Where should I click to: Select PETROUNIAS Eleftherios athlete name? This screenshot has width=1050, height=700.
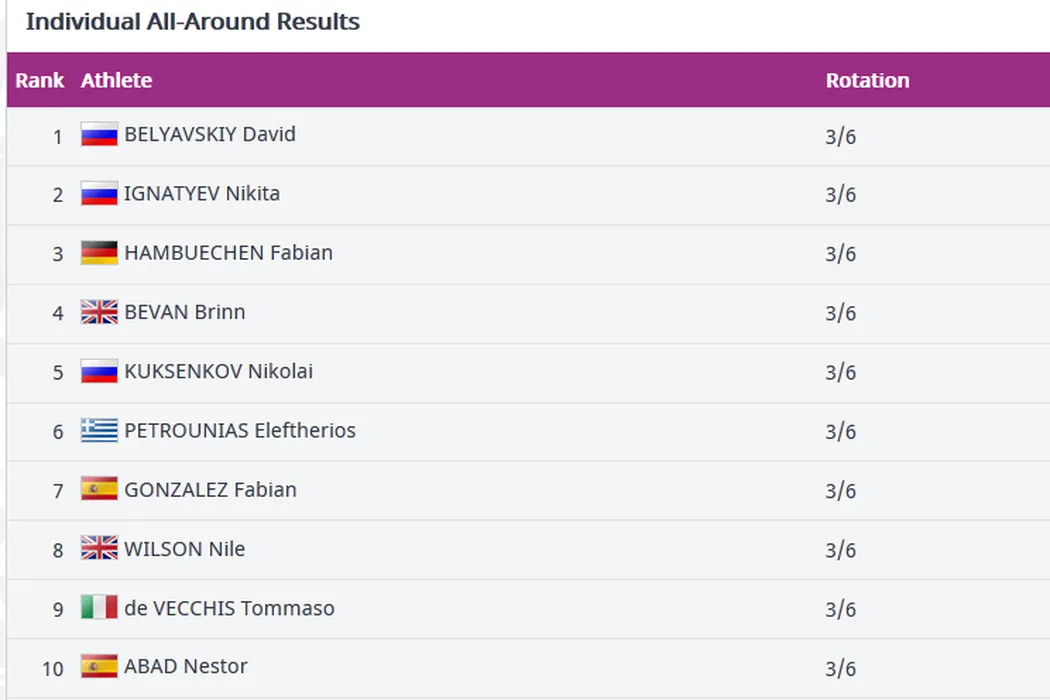coord(239,431)
